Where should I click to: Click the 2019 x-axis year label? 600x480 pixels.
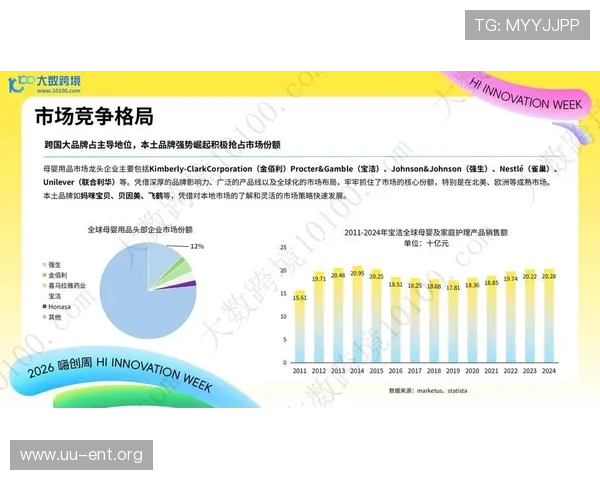[x=453, y=371]
